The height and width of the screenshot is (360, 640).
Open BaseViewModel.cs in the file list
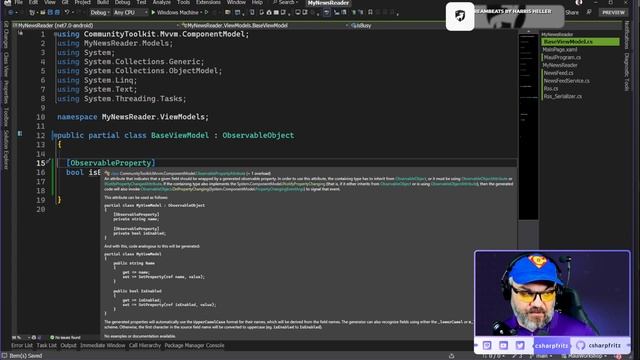tap(580, 42)
